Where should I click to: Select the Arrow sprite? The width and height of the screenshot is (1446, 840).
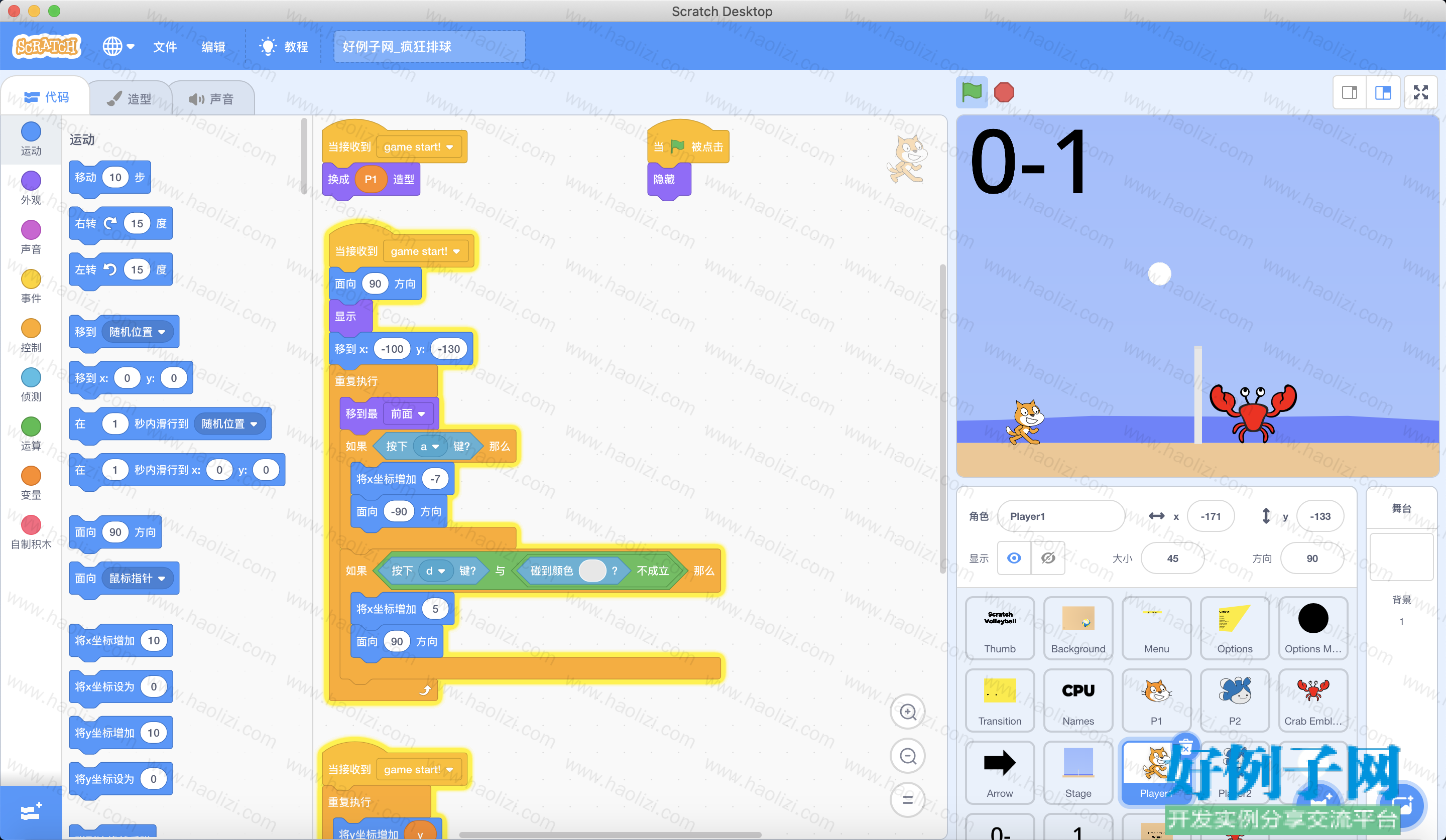1000,772
